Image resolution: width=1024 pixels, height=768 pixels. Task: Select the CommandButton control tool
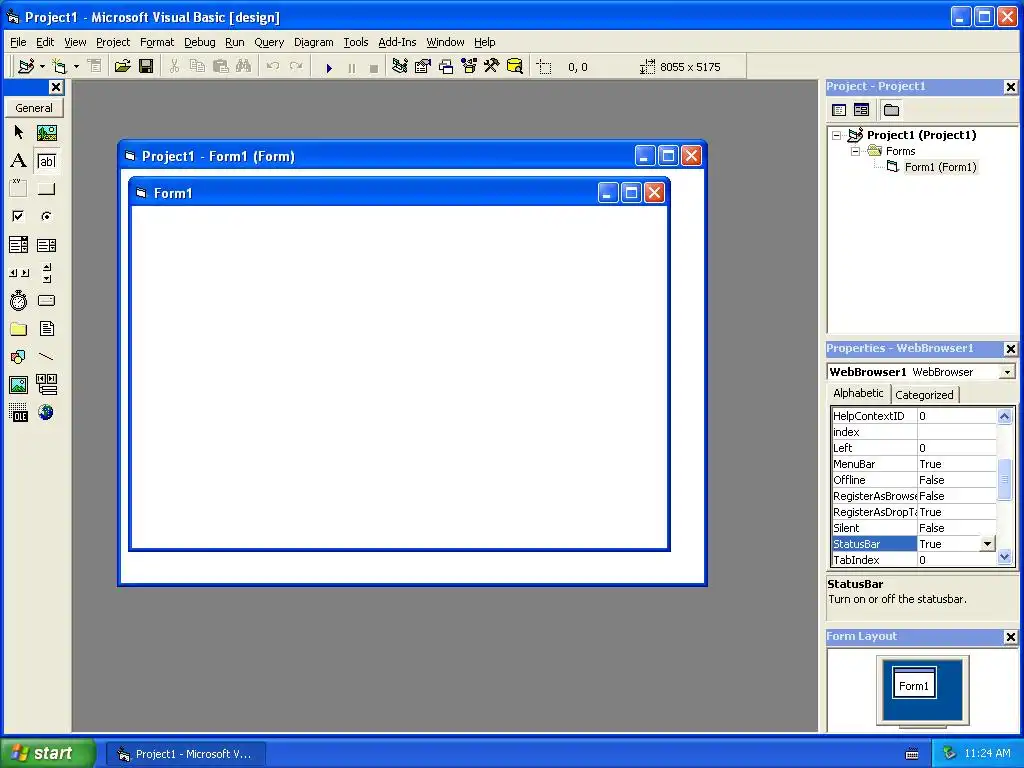pyautogui.click(x=46, y=189)
